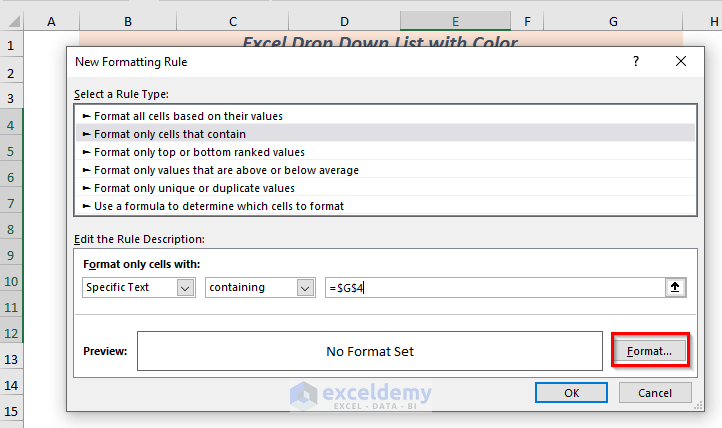Click the Cancel button
This screenshot has height=428, width=722.
[x=655, y=393]
